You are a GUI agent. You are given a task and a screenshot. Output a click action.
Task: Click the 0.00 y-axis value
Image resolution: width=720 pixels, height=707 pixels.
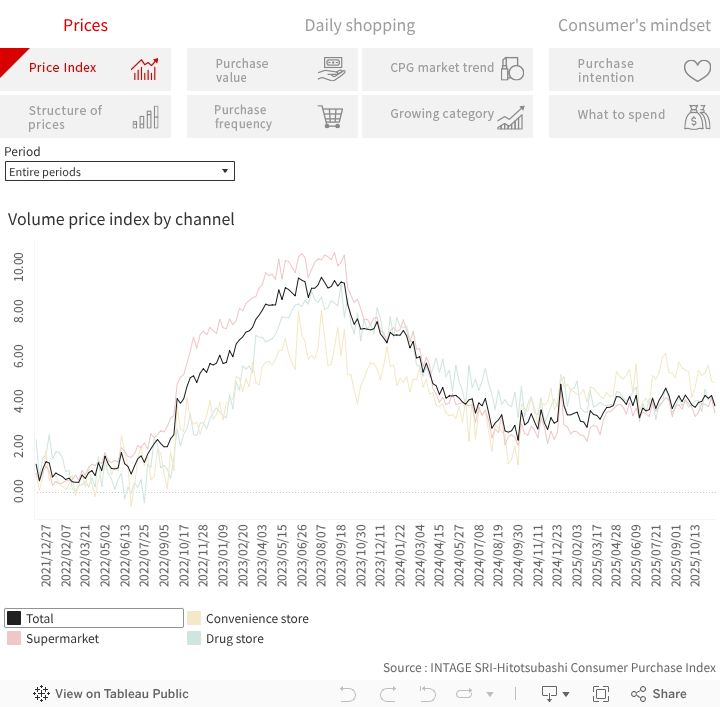pyautogui.click(x=18, y=491)
